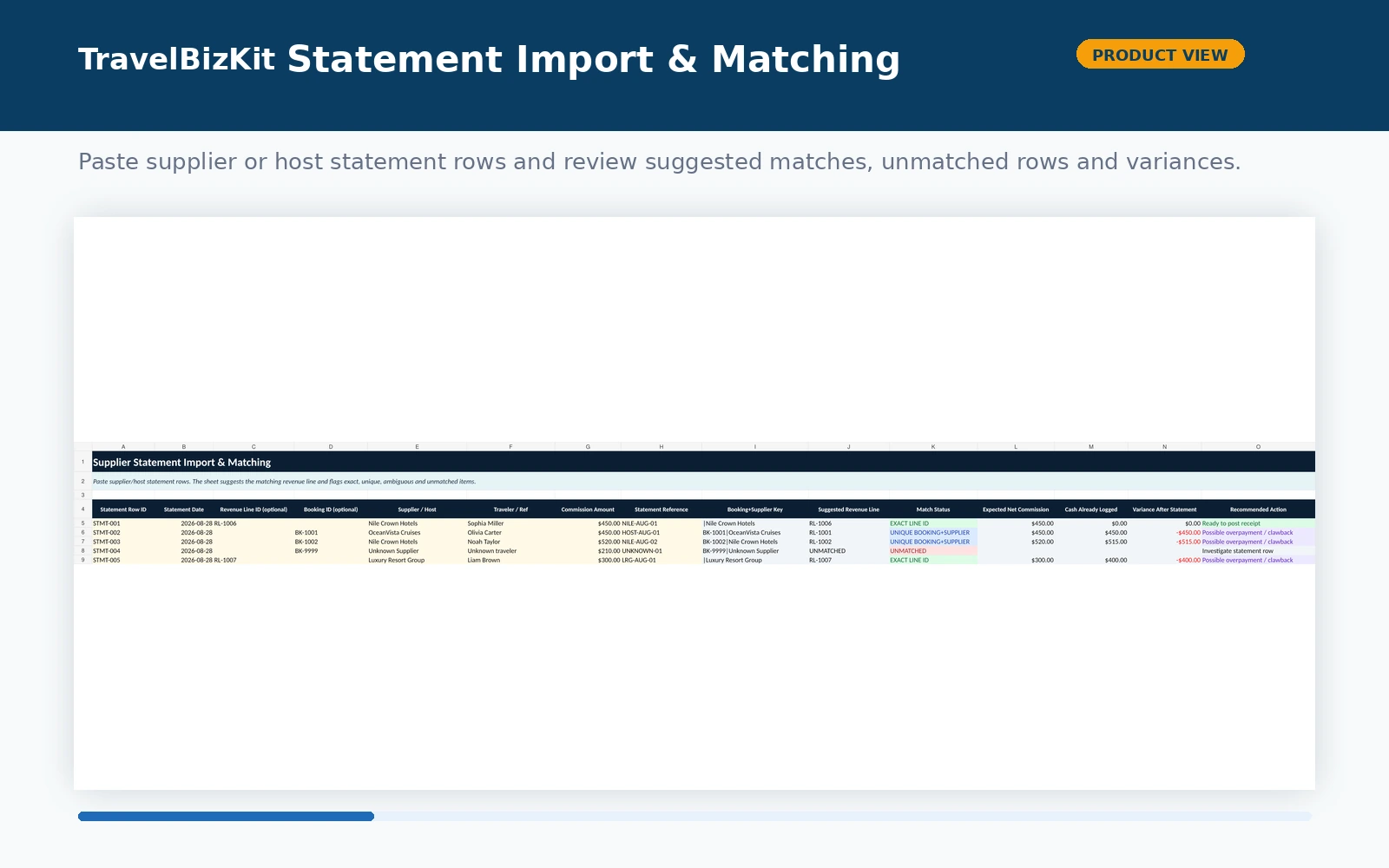The height and width of the screenshot is (868, 1389).
Task: Select row 9 number header
Action: pos(83,560)
